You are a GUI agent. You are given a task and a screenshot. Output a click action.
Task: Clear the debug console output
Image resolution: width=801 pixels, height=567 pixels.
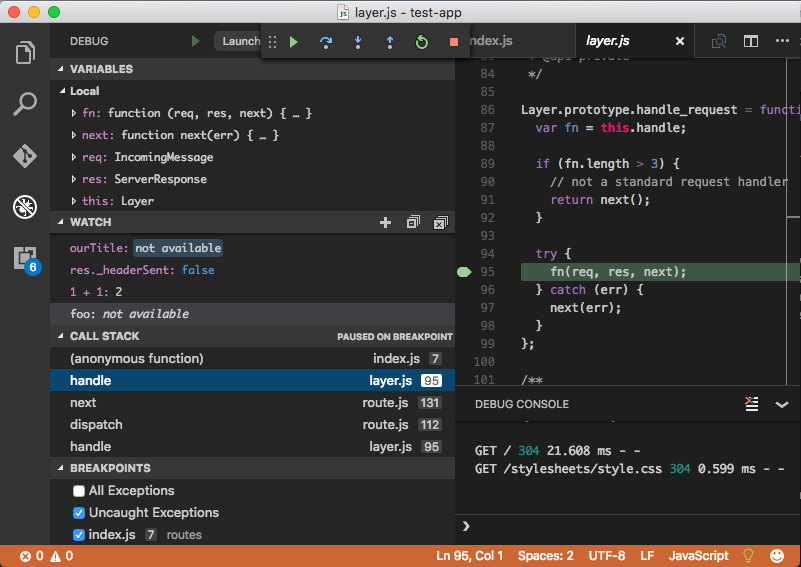[x=752, y=404]
